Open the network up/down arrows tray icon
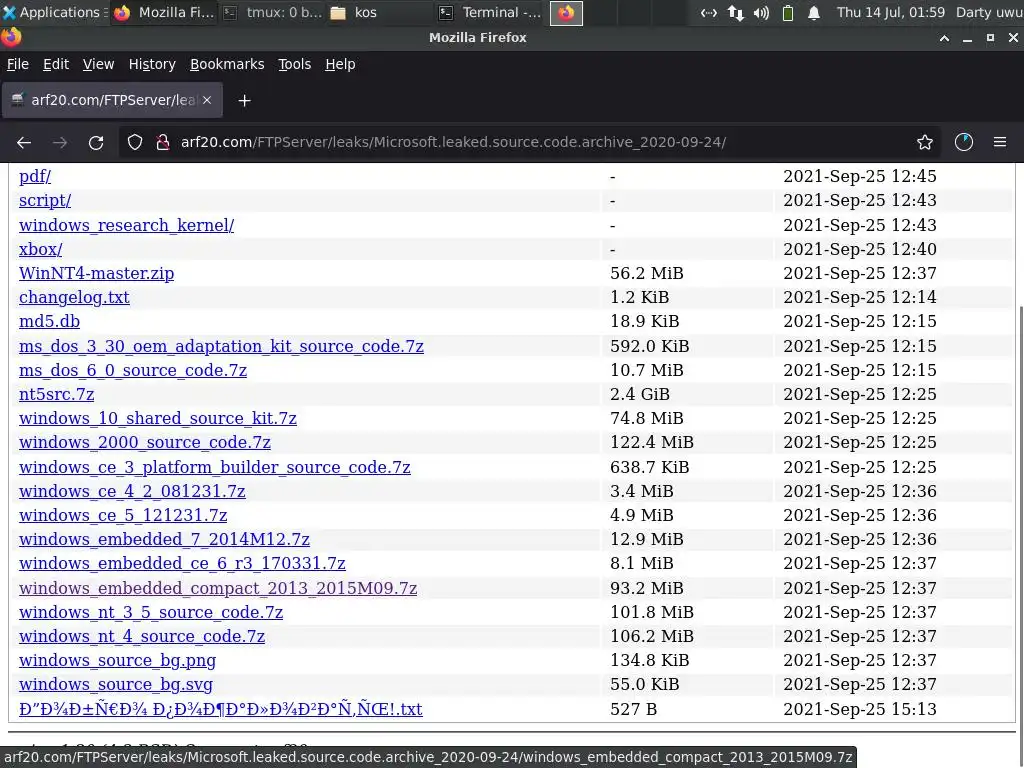 point(736,12)
